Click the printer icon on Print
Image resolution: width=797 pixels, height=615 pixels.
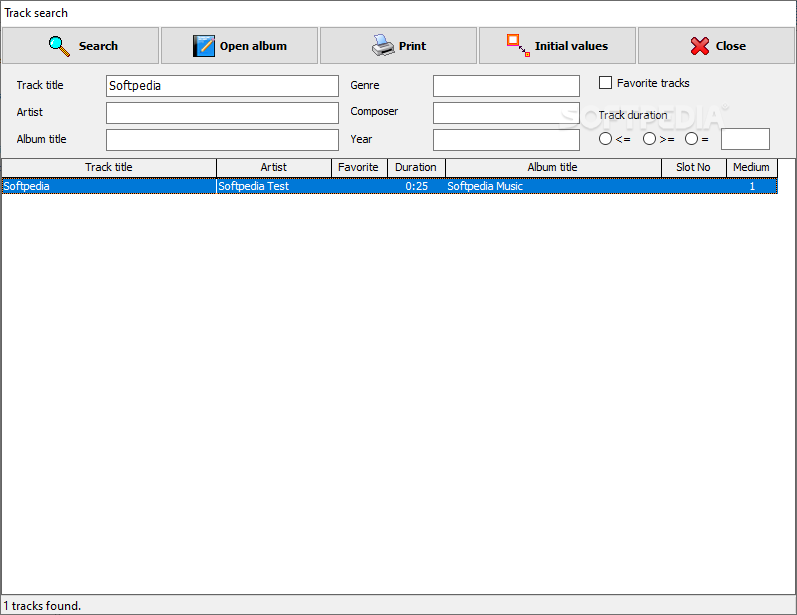click(x=383, y=46)
